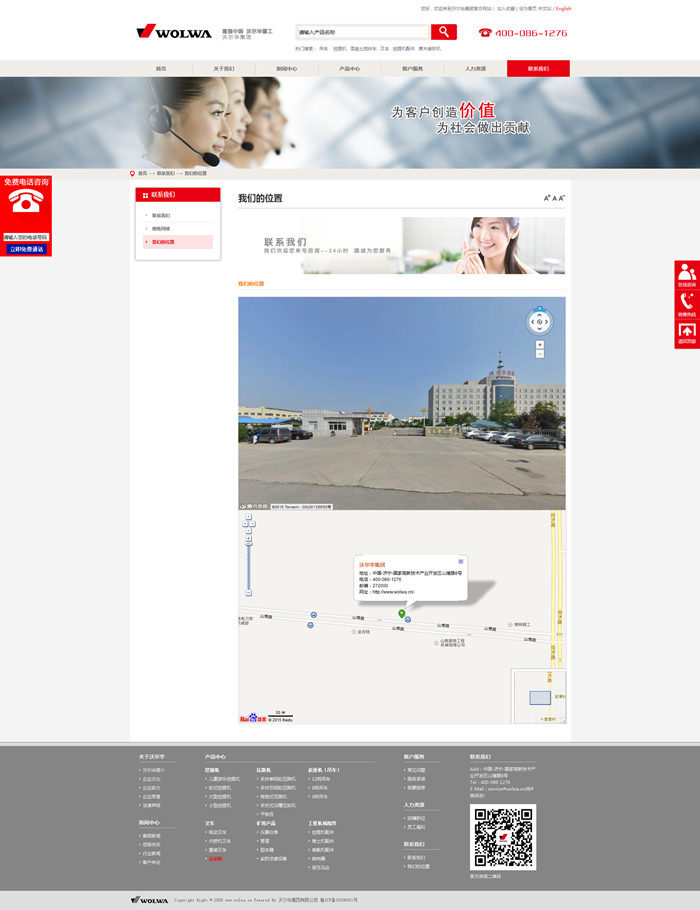
Task: Select the 联系我们 navigation tab
Action: pyautogui.click(x=538, y=69)
